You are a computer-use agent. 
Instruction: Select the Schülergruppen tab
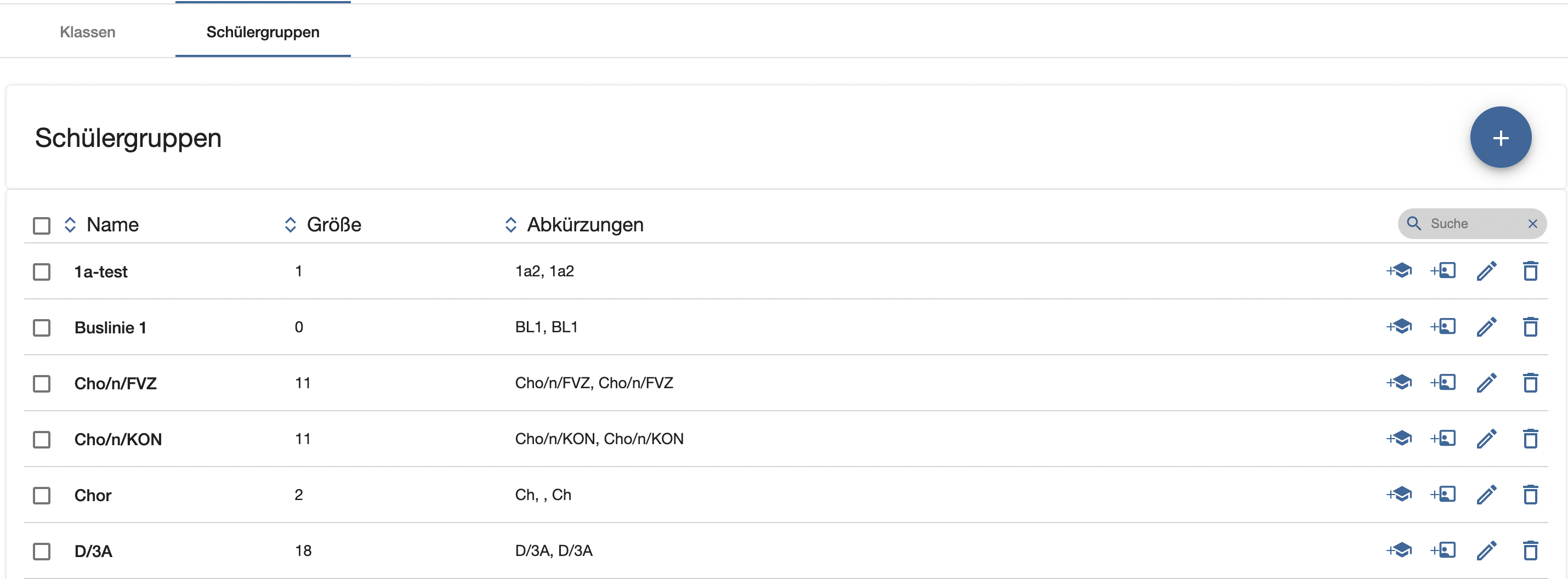263,32
